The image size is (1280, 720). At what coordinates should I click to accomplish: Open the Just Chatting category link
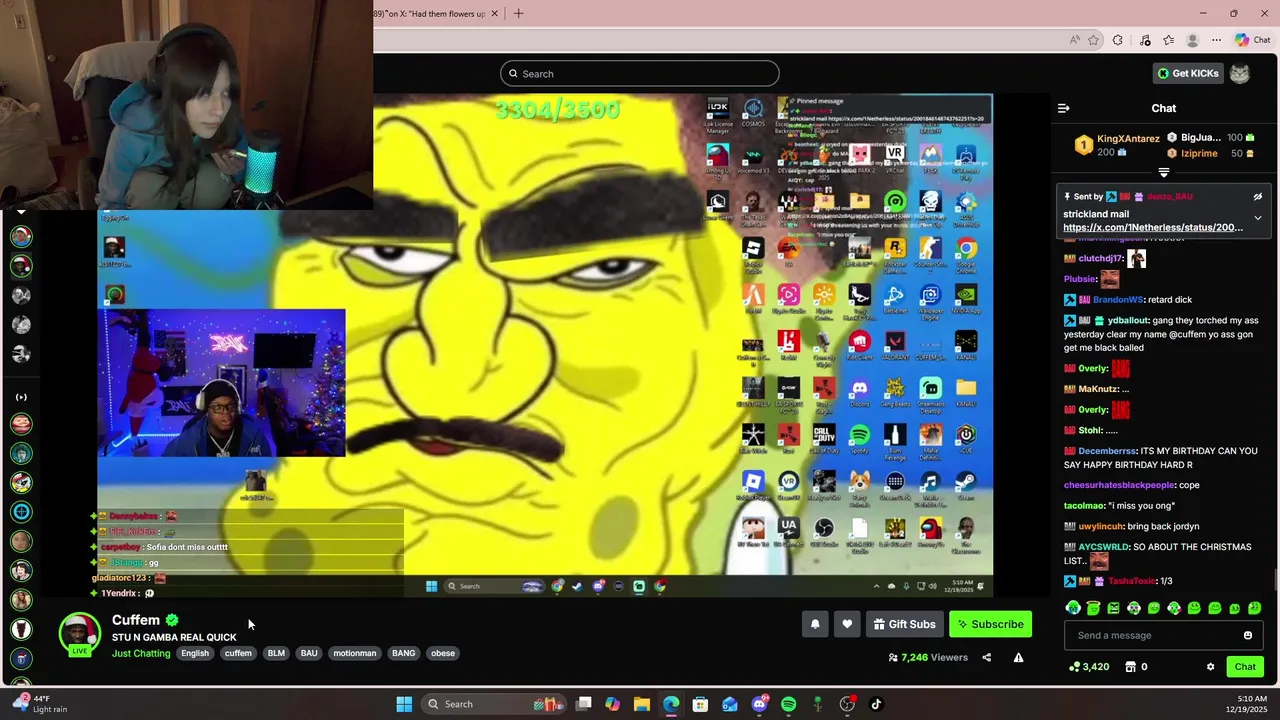click(141, 653)
